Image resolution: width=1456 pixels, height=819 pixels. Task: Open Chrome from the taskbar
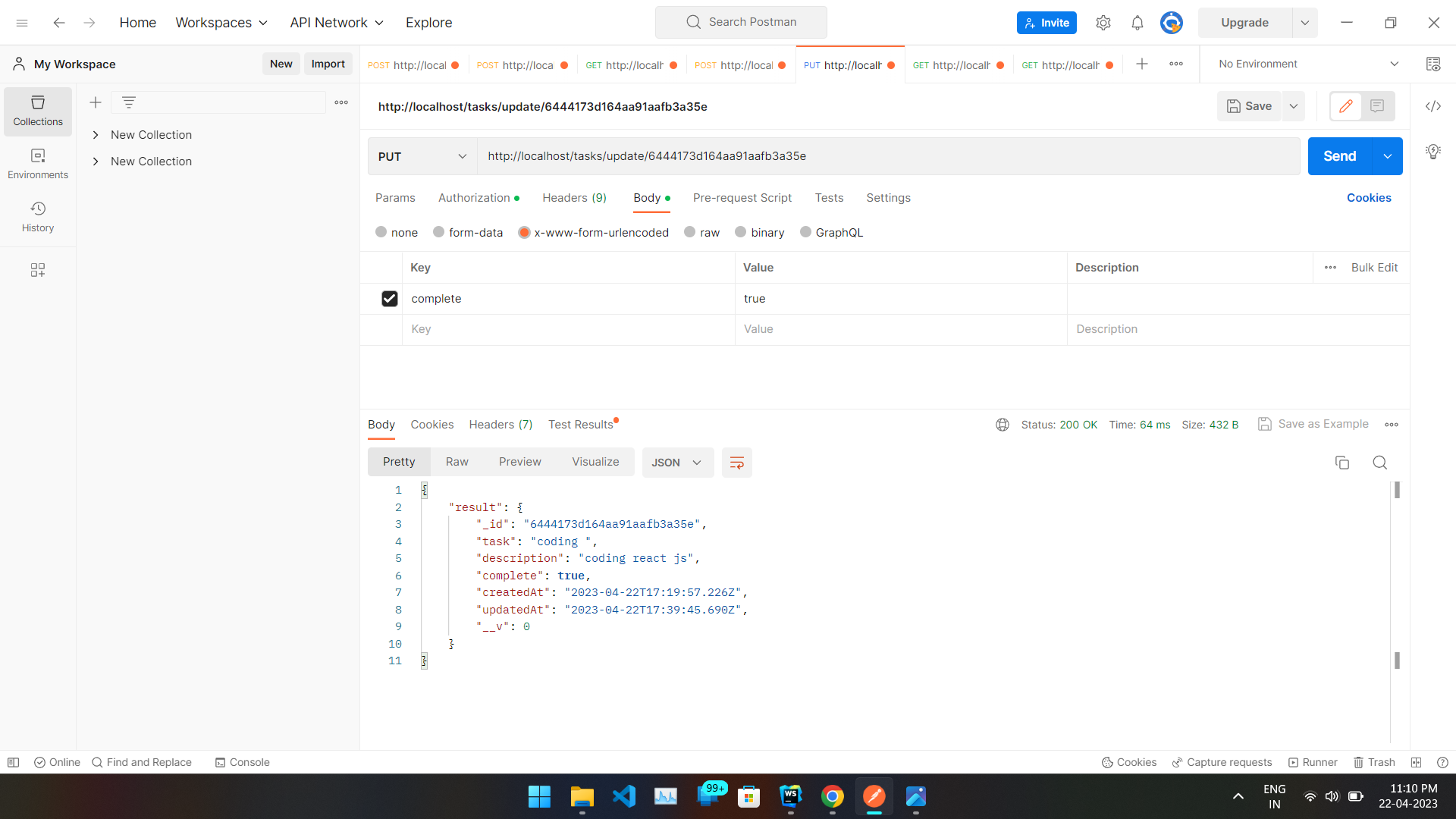(x=833, y=797)
